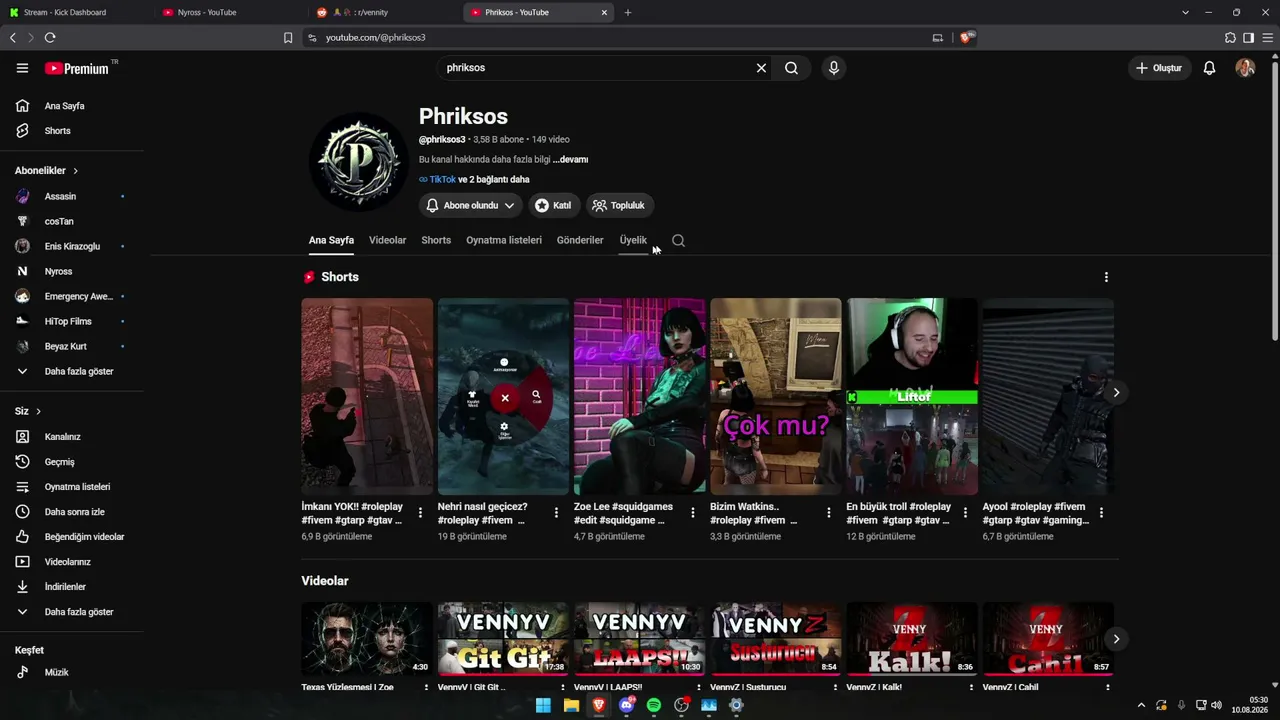The width and height of the screenshot is (1280, 720).
Task: Close the Phriksos - YouTube browser tab
Action: click(x=604, y=12)
